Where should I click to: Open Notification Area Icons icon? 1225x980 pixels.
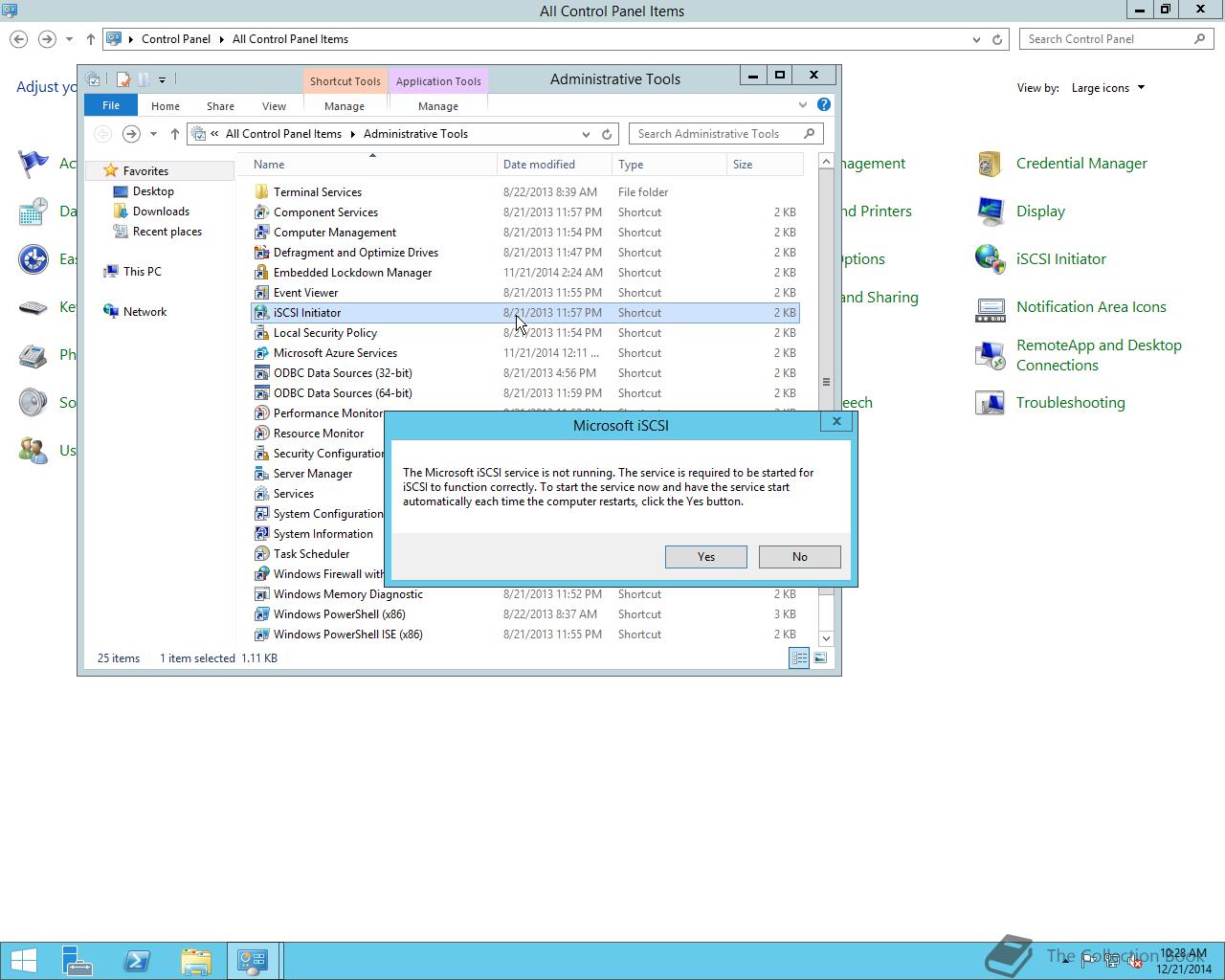click(x=989, y=307)
